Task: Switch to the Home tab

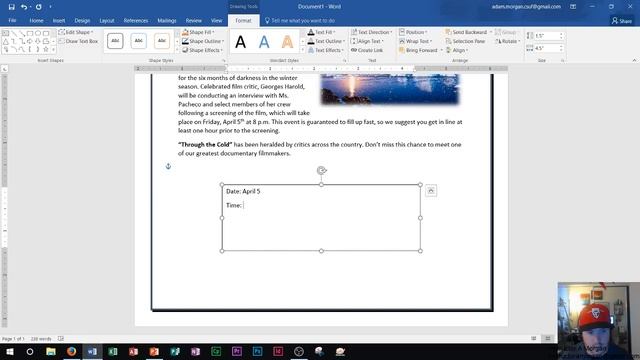Action: point(36,20)
